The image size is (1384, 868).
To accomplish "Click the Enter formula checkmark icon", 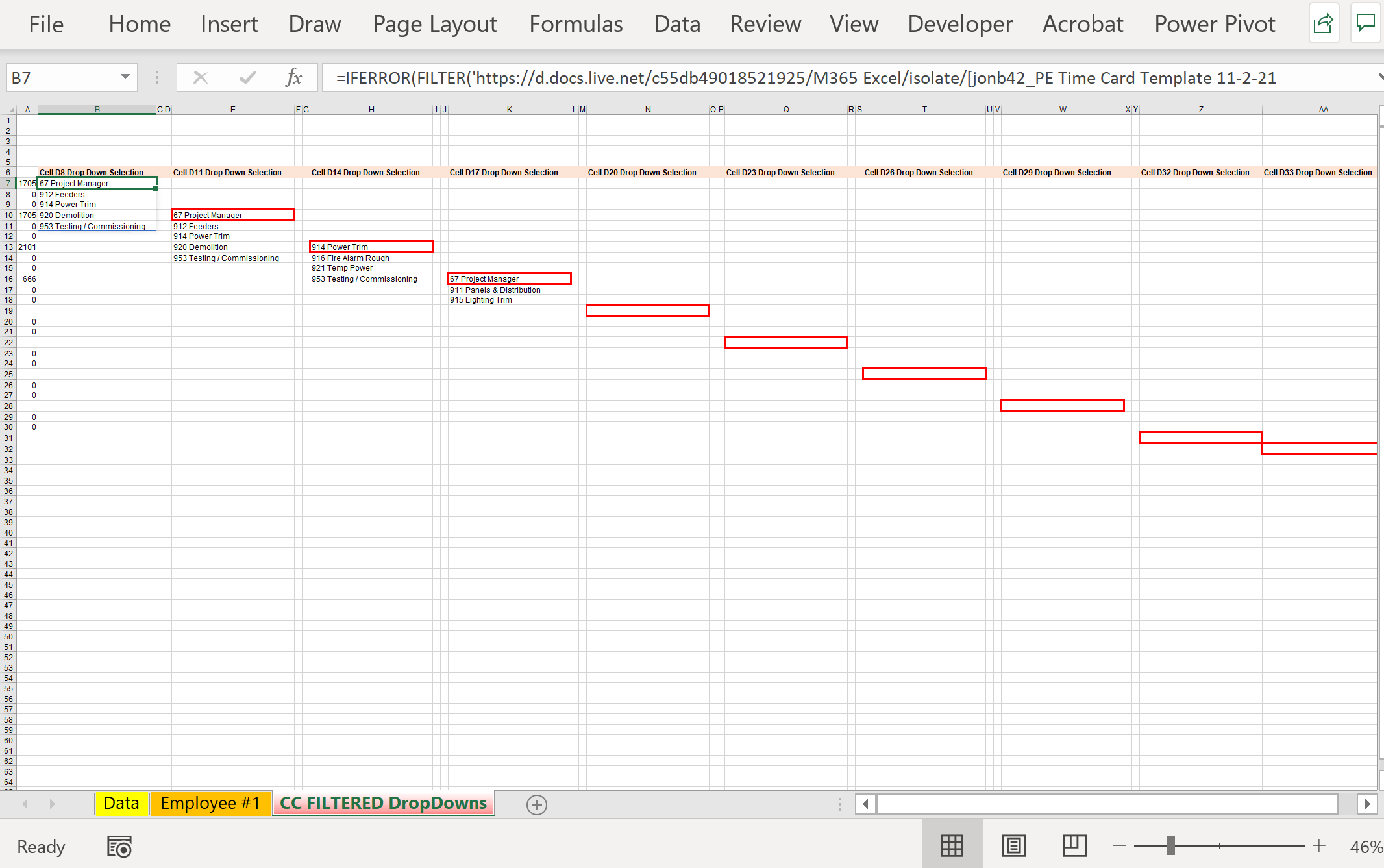I will tap(247, 78).
